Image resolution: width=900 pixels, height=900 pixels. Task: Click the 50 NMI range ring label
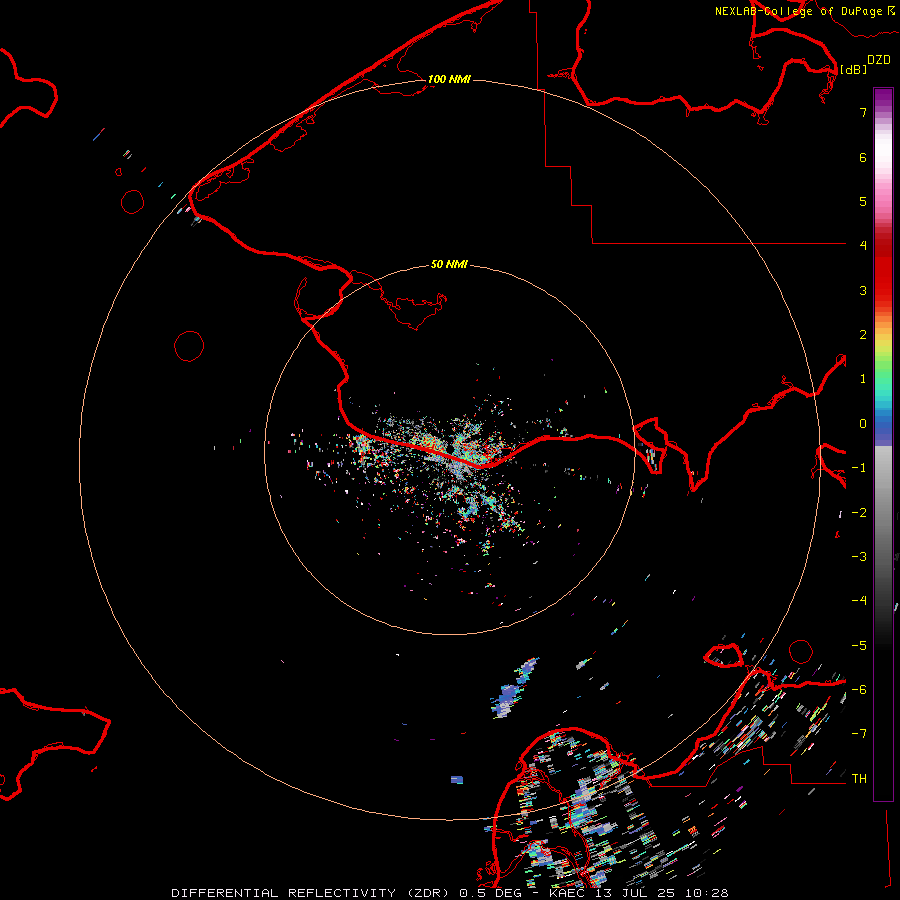[x=449, y=264]
